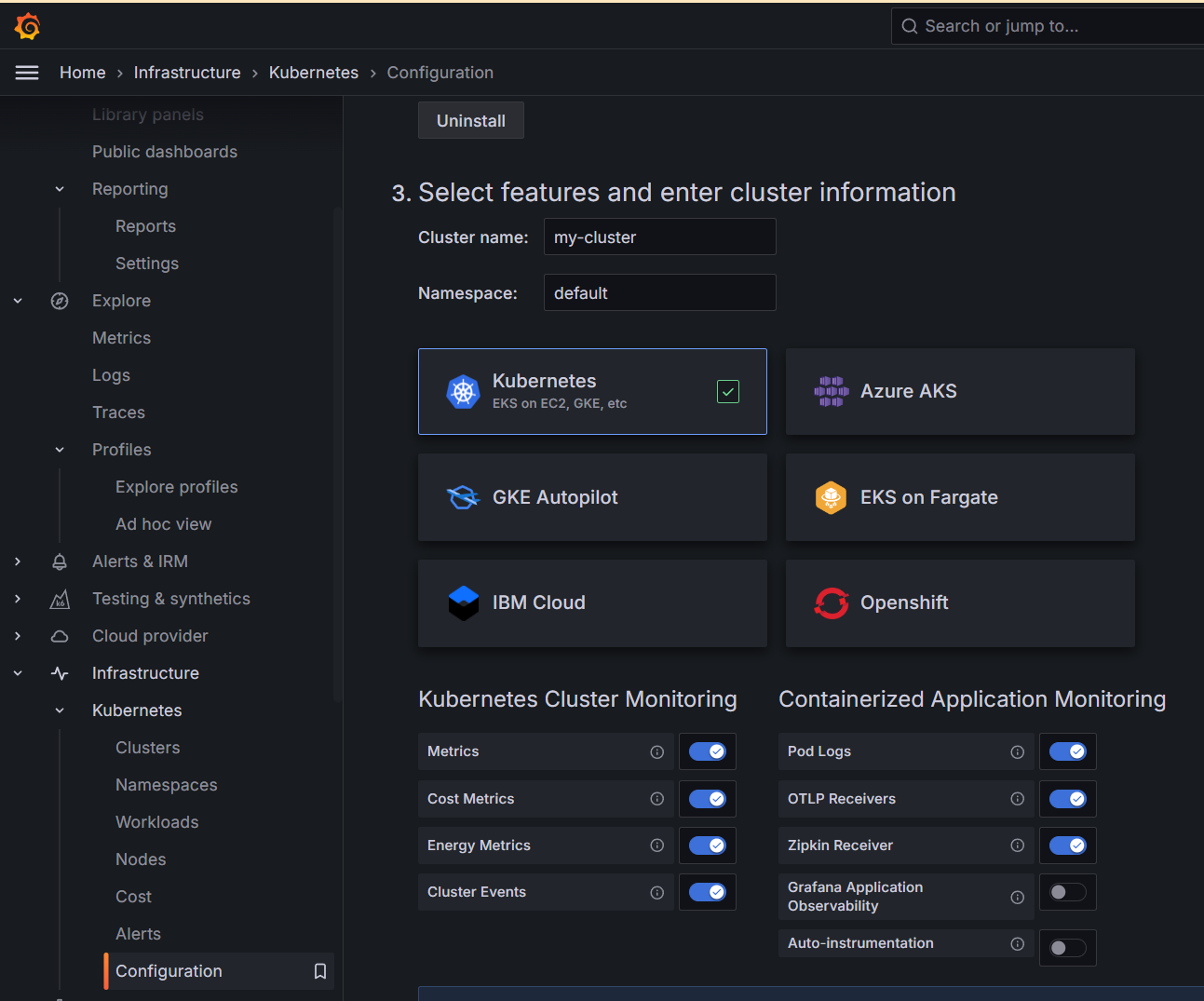Viewport: 1204px width, 1001px height.
Task: Click the bookmark icon beside Configuration
Action: point(320,971)
